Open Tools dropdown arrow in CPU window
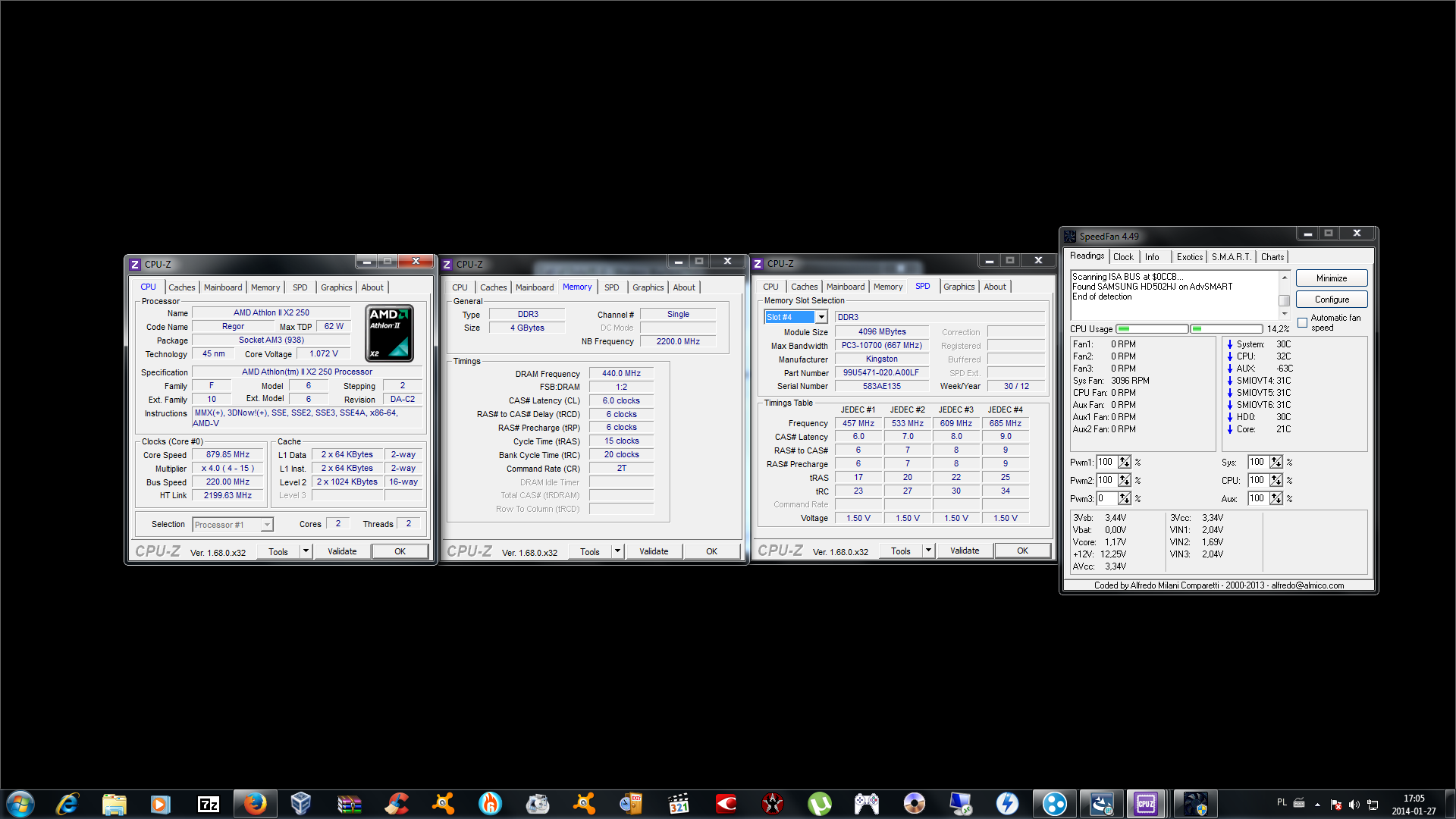The height and width of the screenshot is (819, 1456). point(306,551)
